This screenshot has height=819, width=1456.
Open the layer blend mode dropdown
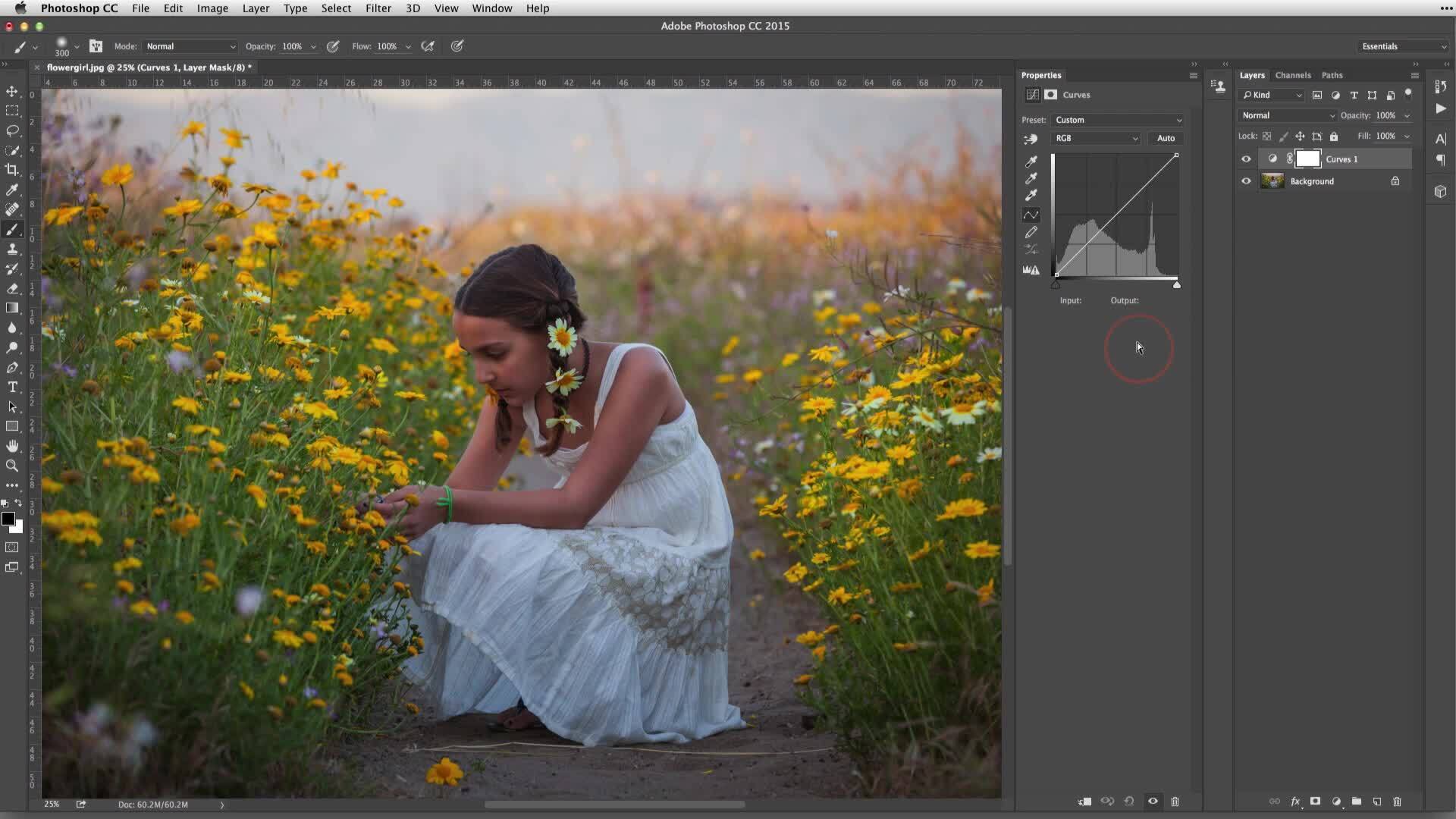coord(1287,116)
